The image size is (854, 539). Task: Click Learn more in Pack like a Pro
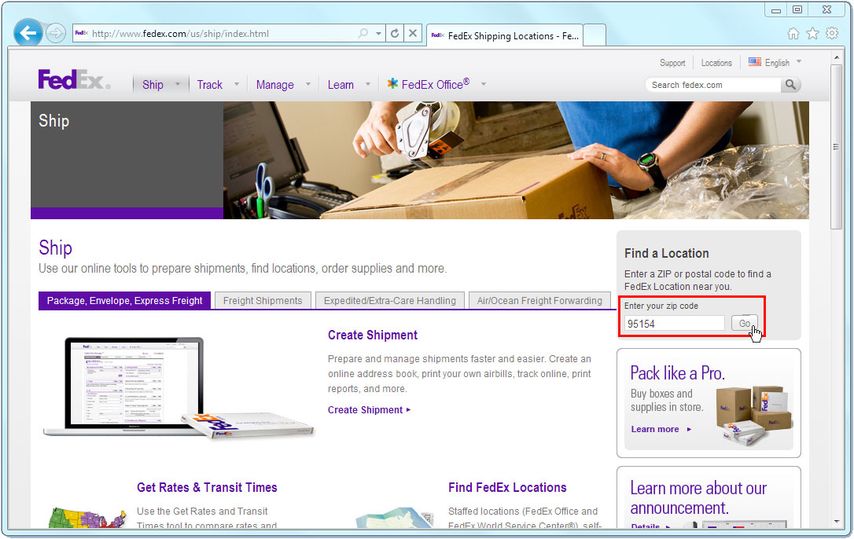pos(661,429)
